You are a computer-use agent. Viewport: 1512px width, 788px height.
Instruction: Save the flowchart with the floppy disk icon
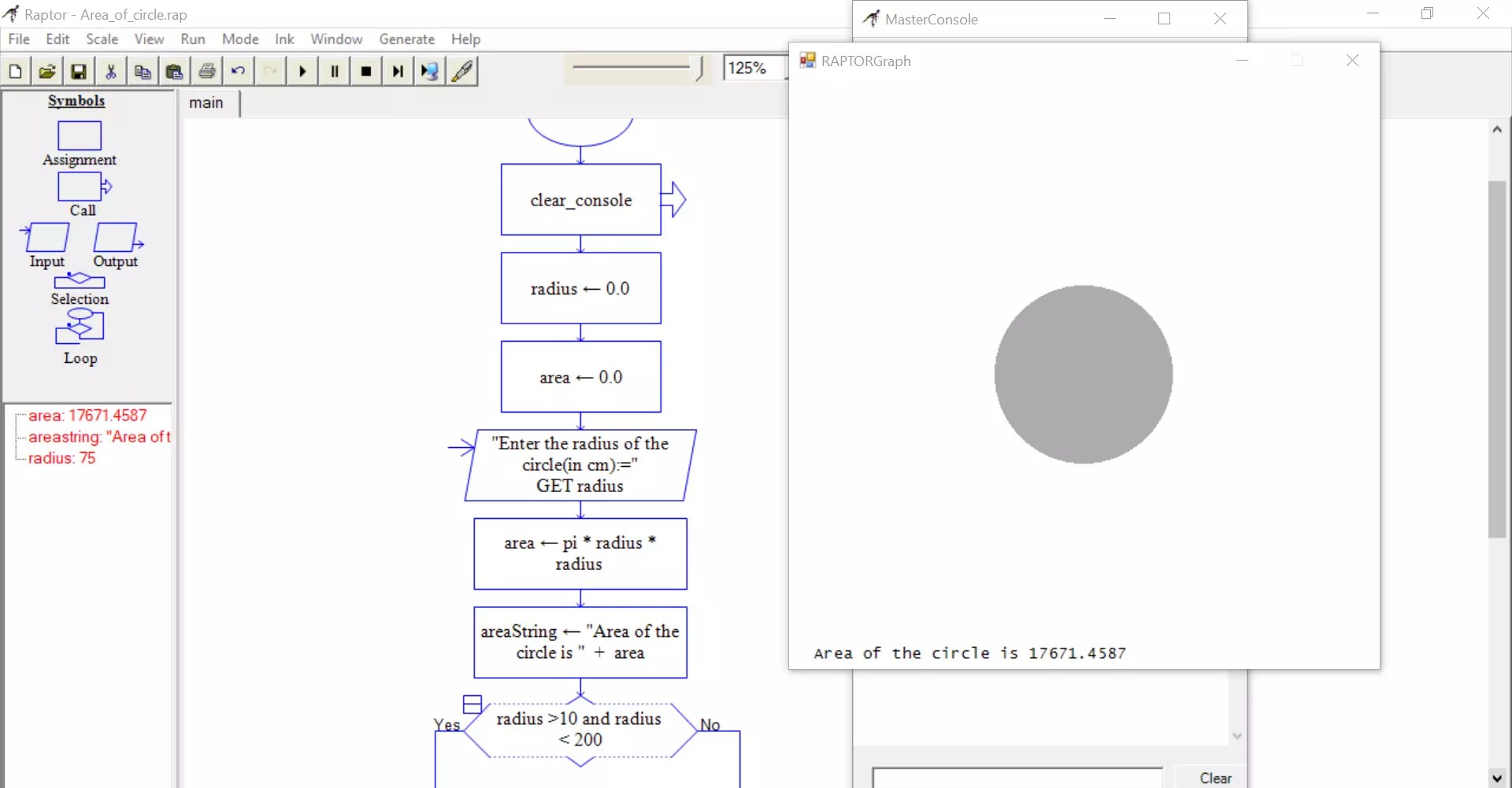(x=79, y=72)
